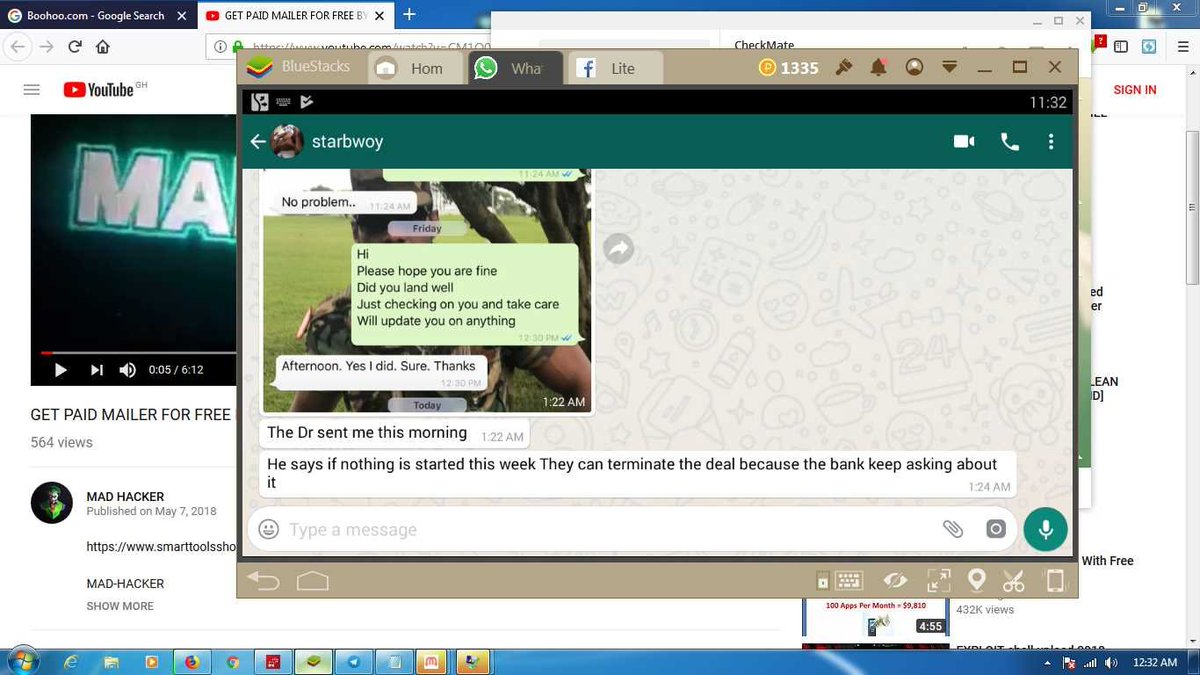Open Telegram from the taskbar
Viewport: 1200px width, 675px height.
pyautogui.click(x=353, y=662)
